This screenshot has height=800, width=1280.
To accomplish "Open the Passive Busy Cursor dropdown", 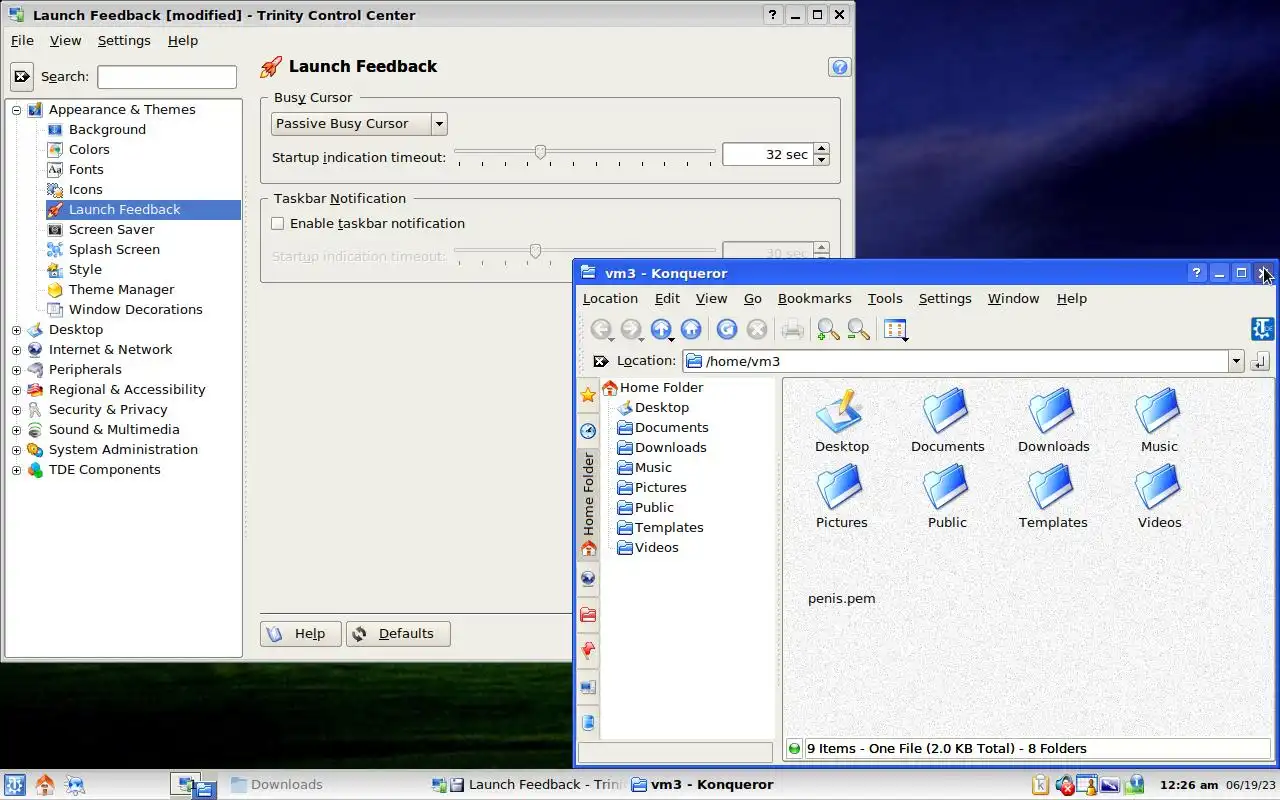I will click(x=359, y=124).
